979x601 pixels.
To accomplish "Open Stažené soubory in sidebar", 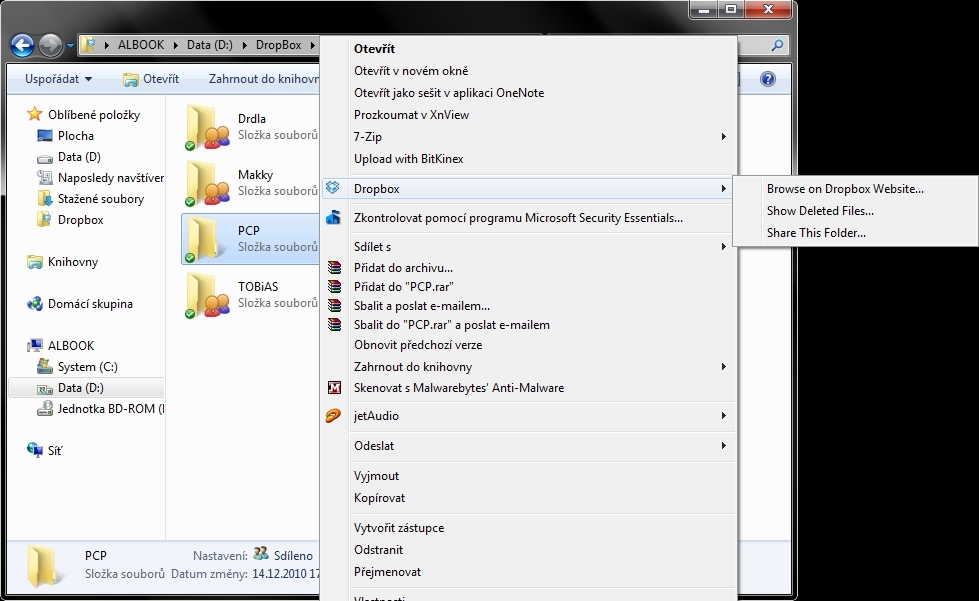I will (x=91, y=198).
